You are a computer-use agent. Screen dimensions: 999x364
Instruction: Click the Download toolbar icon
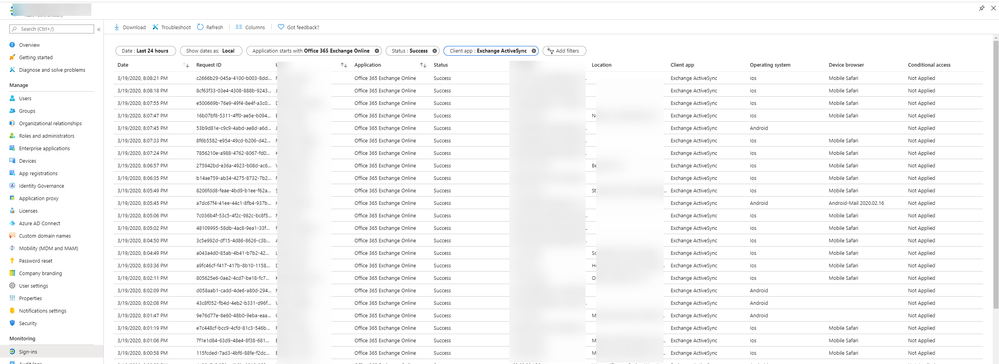pos(117,27)
